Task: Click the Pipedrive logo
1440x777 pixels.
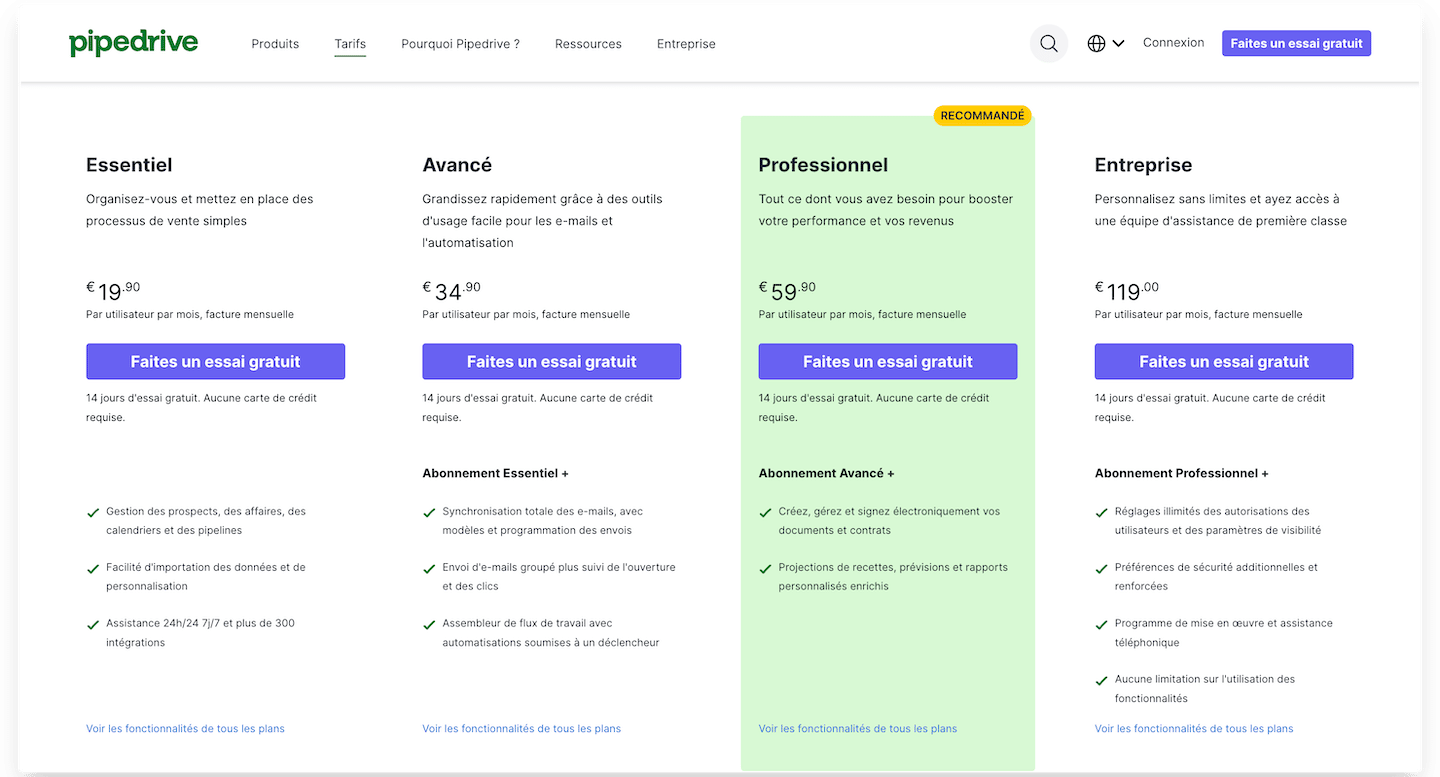Action: point(133,43)
